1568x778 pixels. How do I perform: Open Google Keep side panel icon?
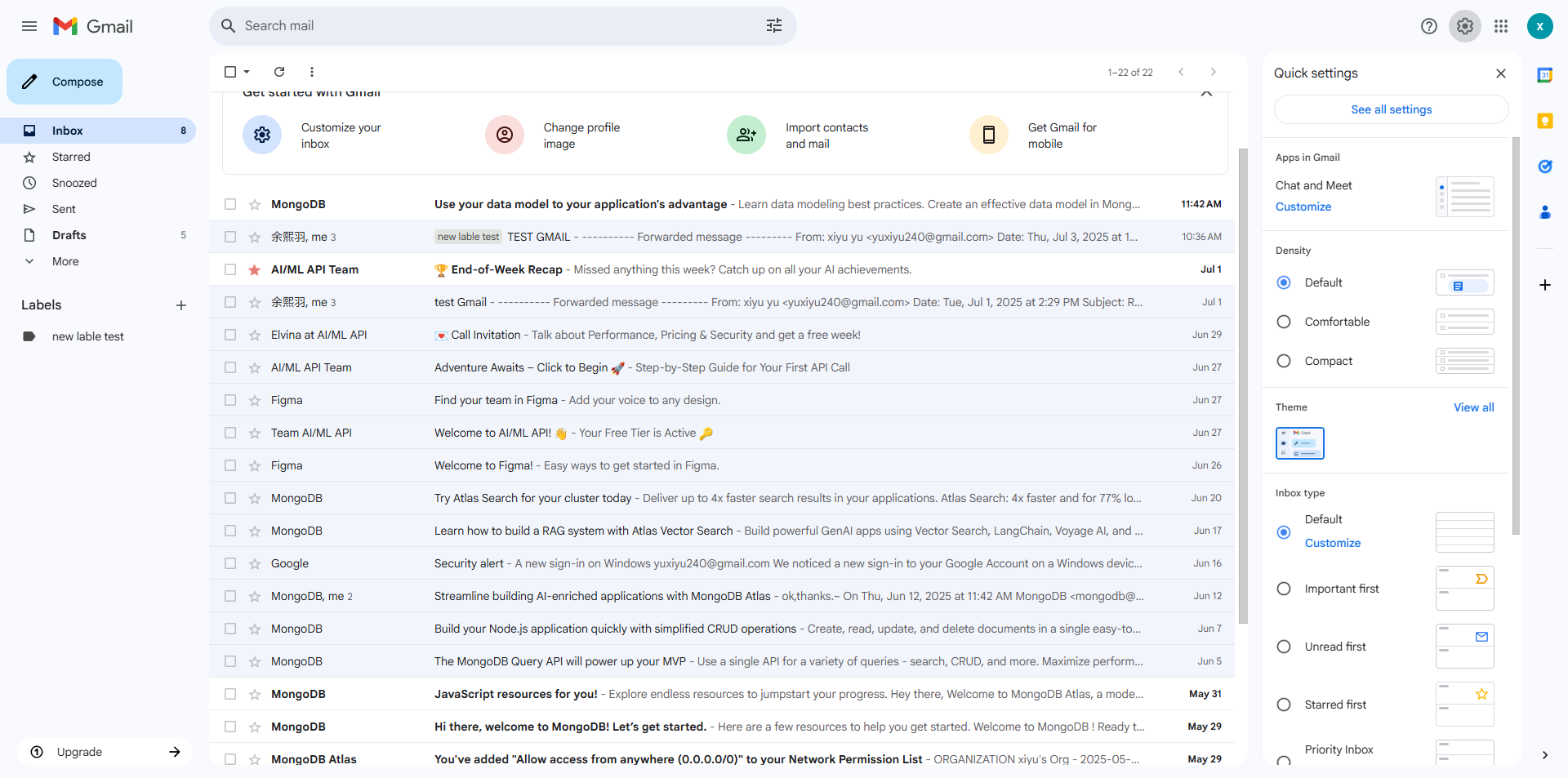(x=1545, y=121)
